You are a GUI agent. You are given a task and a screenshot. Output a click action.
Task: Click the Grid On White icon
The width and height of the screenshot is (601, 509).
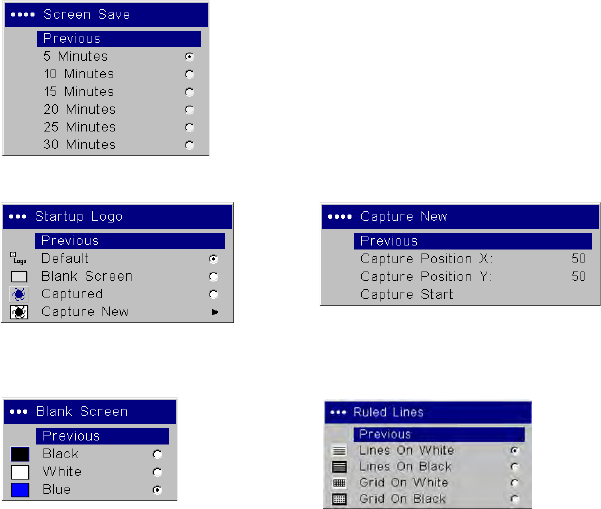(338, 483)
